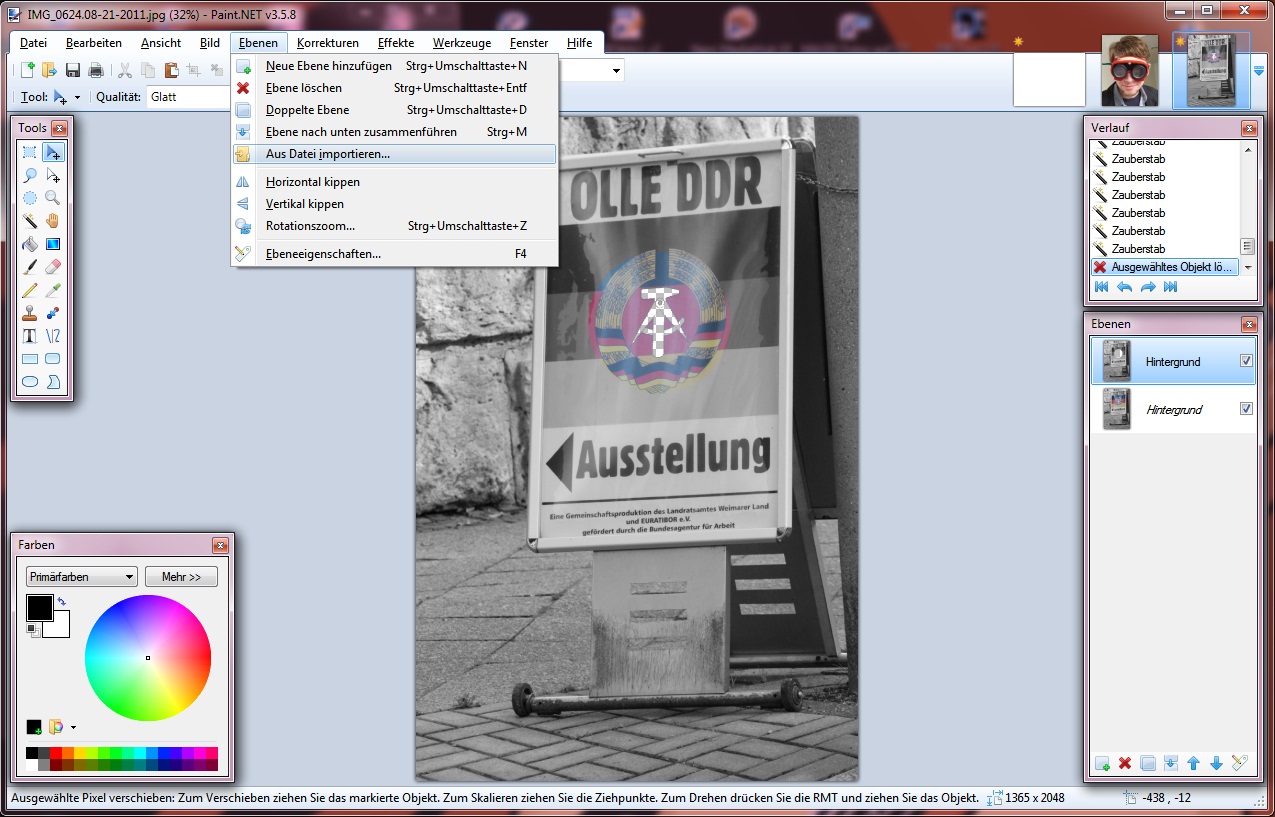This screenshot has width=1275, height=817.
Task: Select the Recolor tool
Action: [54, 313]
